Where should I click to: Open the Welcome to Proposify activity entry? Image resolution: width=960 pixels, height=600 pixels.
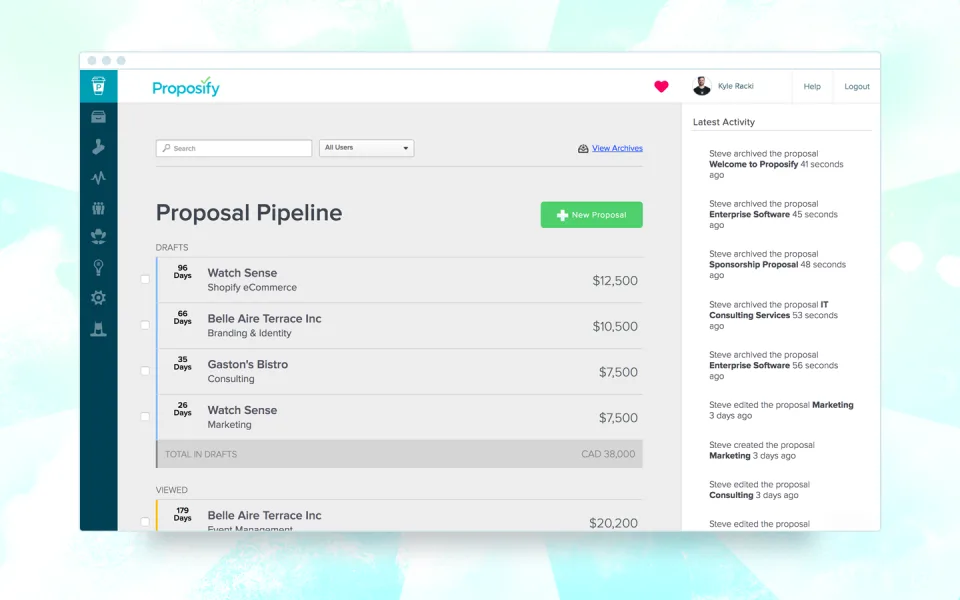776,164
